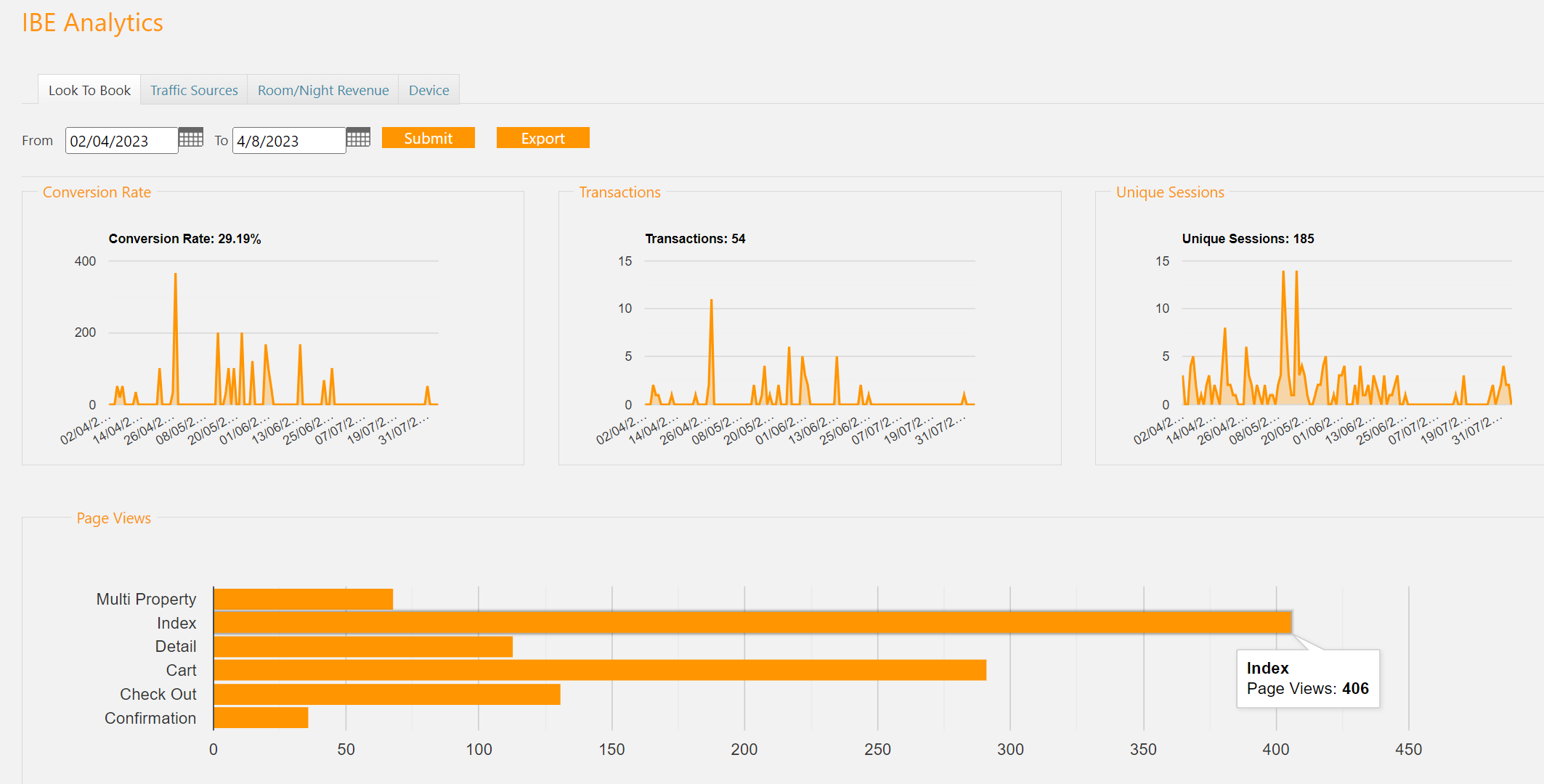Open the From date calendar picker
This screenshot has width=1544, height=784.
pos(191,138)
